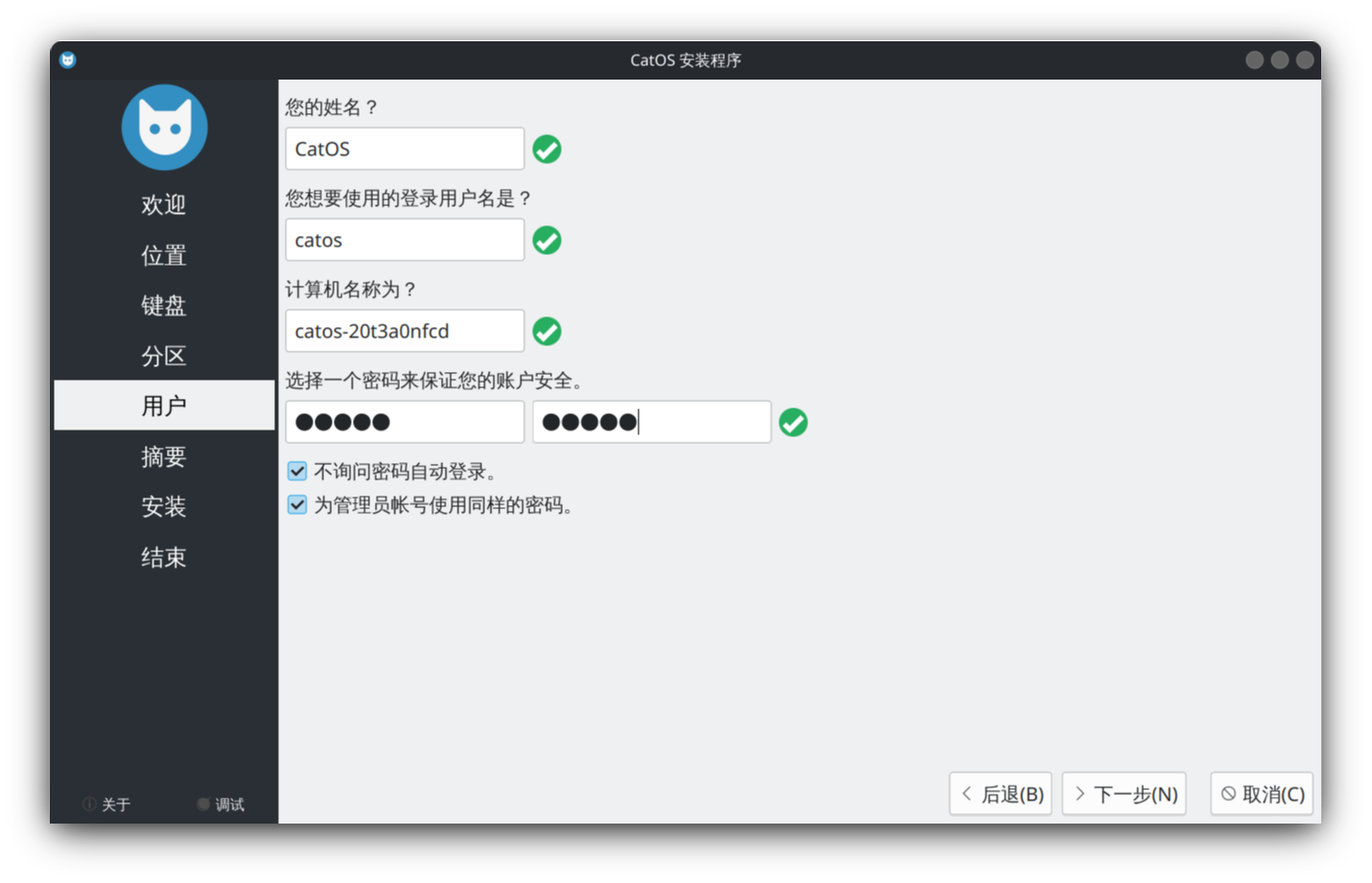Toggle the 调试 debug button
The height and width of the screenshot is (883, 1372).
[x=221, y=804]
